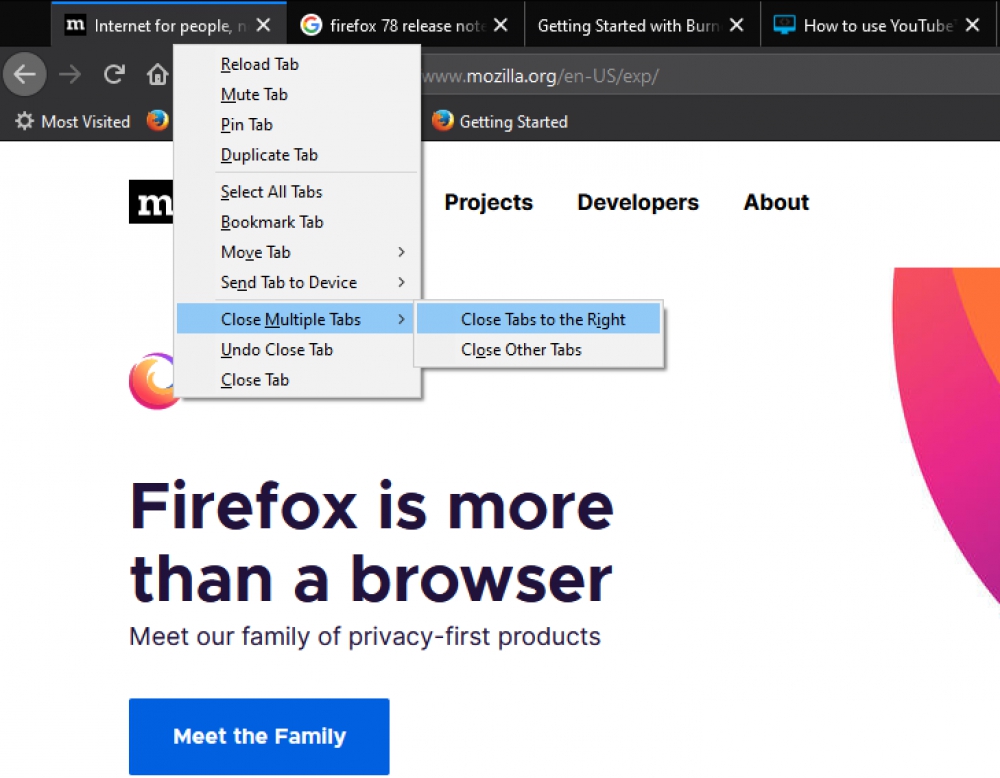Image resolution: width=1000 pixels, height=778 pixels.
Task: Click the forward arrow navigation button
Action: (70, 75)
